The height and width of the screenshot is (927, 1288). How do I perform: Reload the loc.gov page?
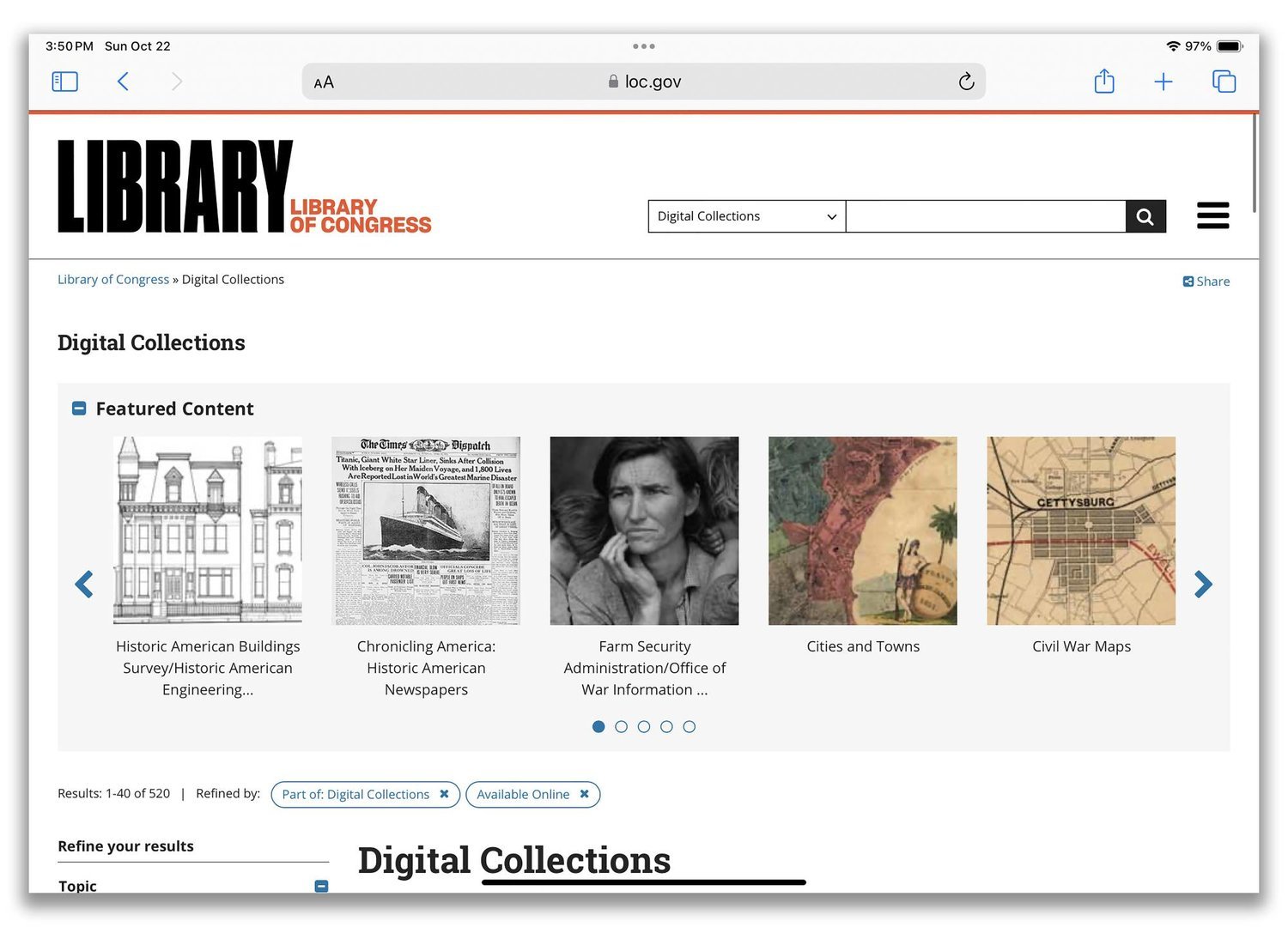click(966, 82)
